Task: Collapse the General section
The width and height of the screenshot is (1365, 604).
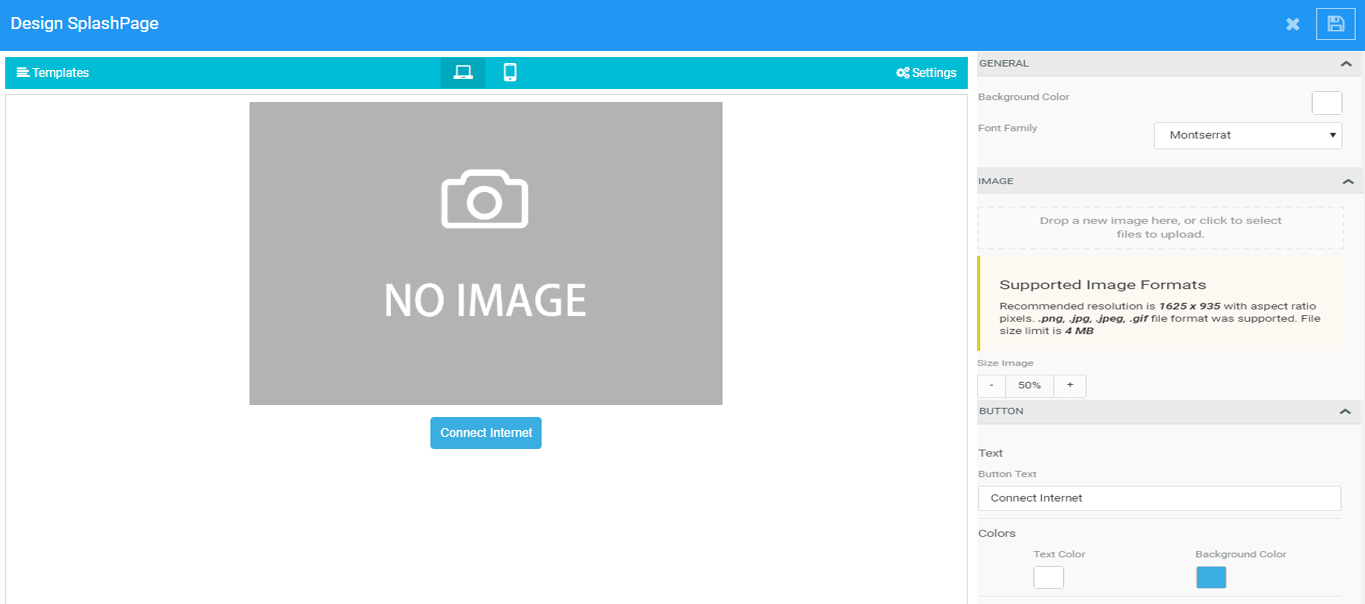Action: tap(1346, 64)
